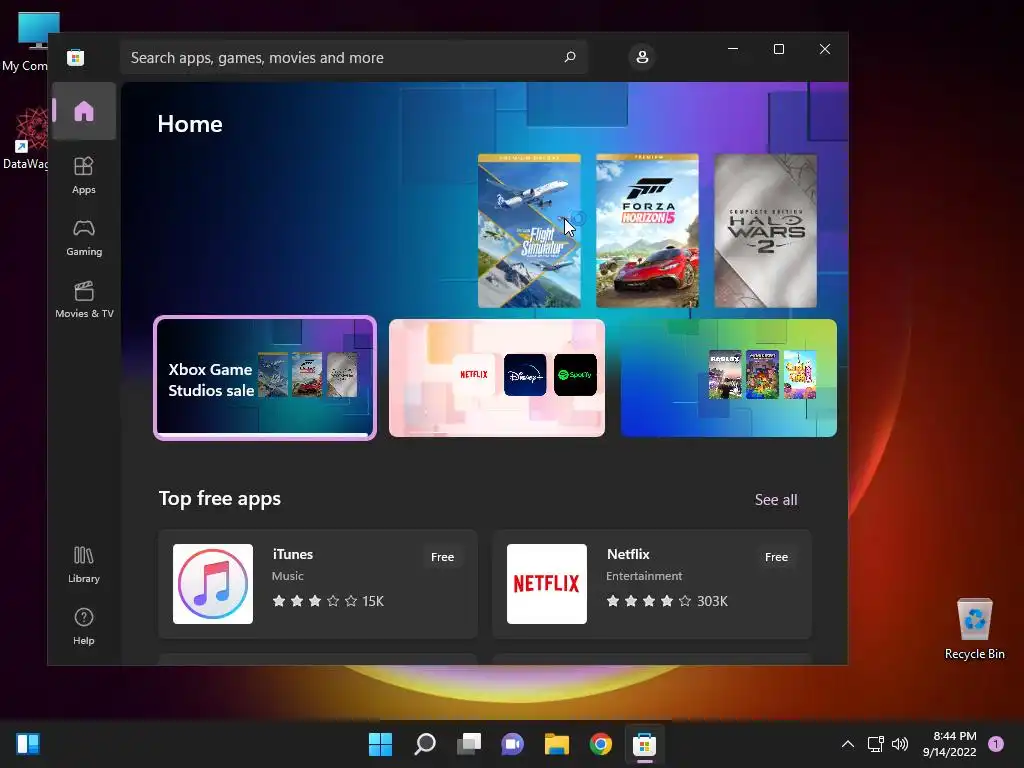The height and width of the screenshot is (768, 1024).
Task: Click the Netflix icon in the streaming banner
Action: tap(473, 375)
